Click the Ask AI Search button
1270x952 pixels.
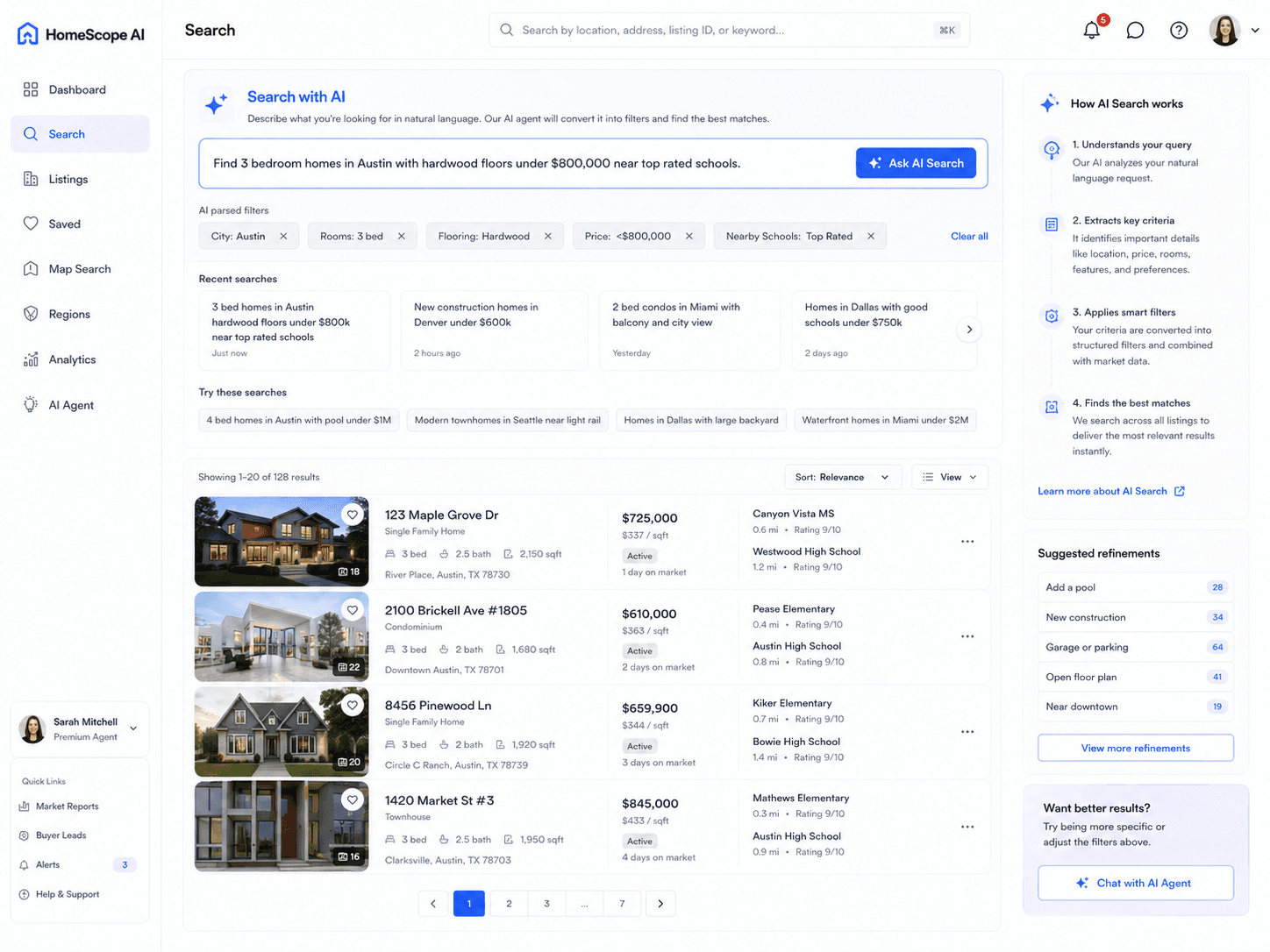916,163
